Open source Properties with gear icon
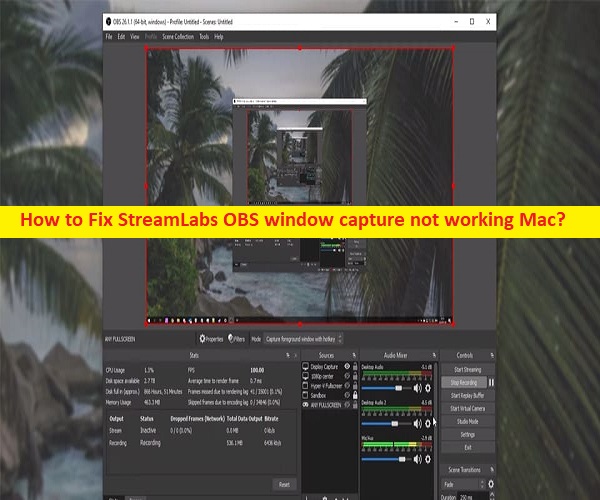 point(211,339)
